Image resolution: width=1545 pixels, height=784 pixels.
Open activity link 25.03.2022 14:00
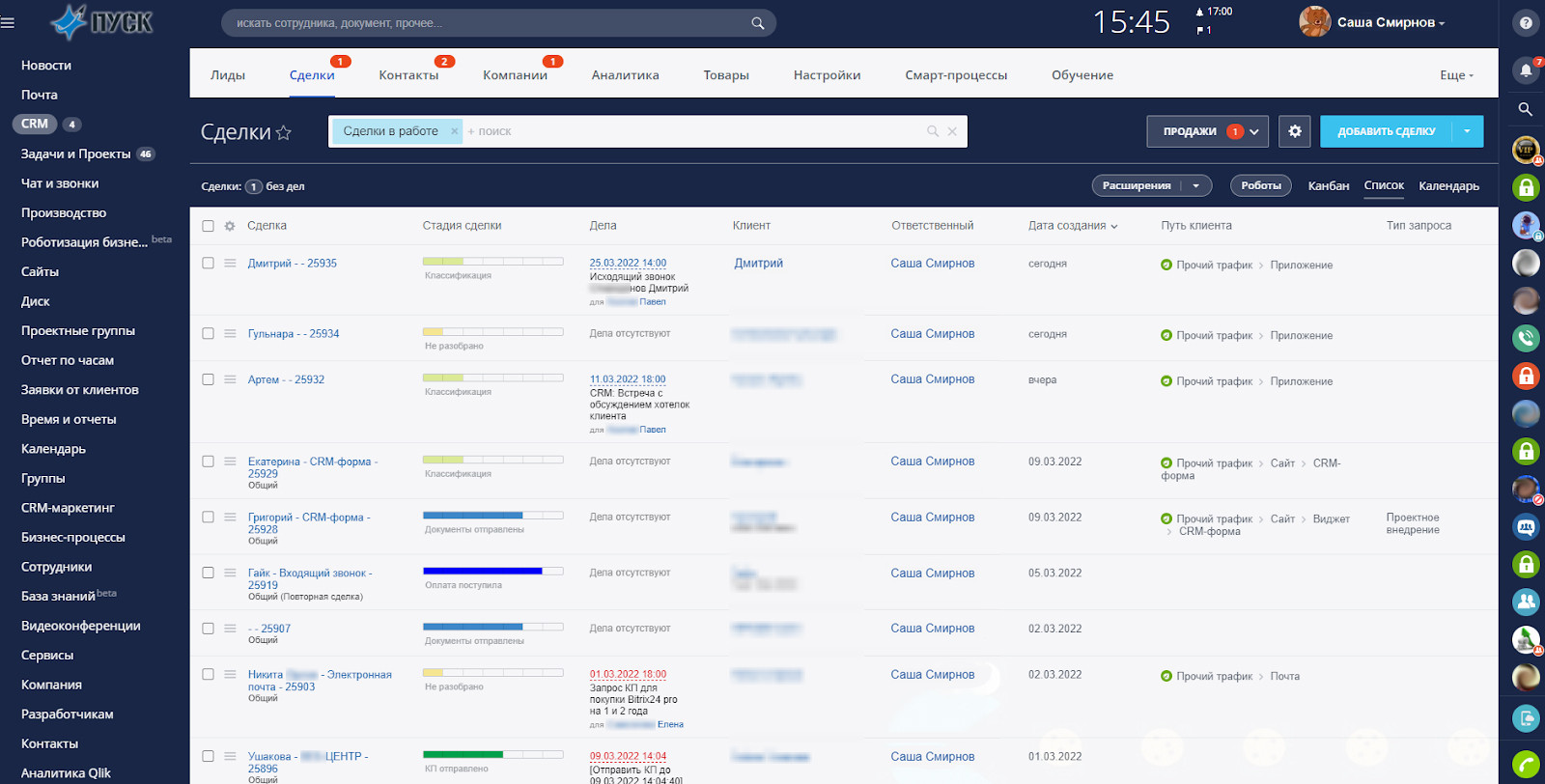629,264
